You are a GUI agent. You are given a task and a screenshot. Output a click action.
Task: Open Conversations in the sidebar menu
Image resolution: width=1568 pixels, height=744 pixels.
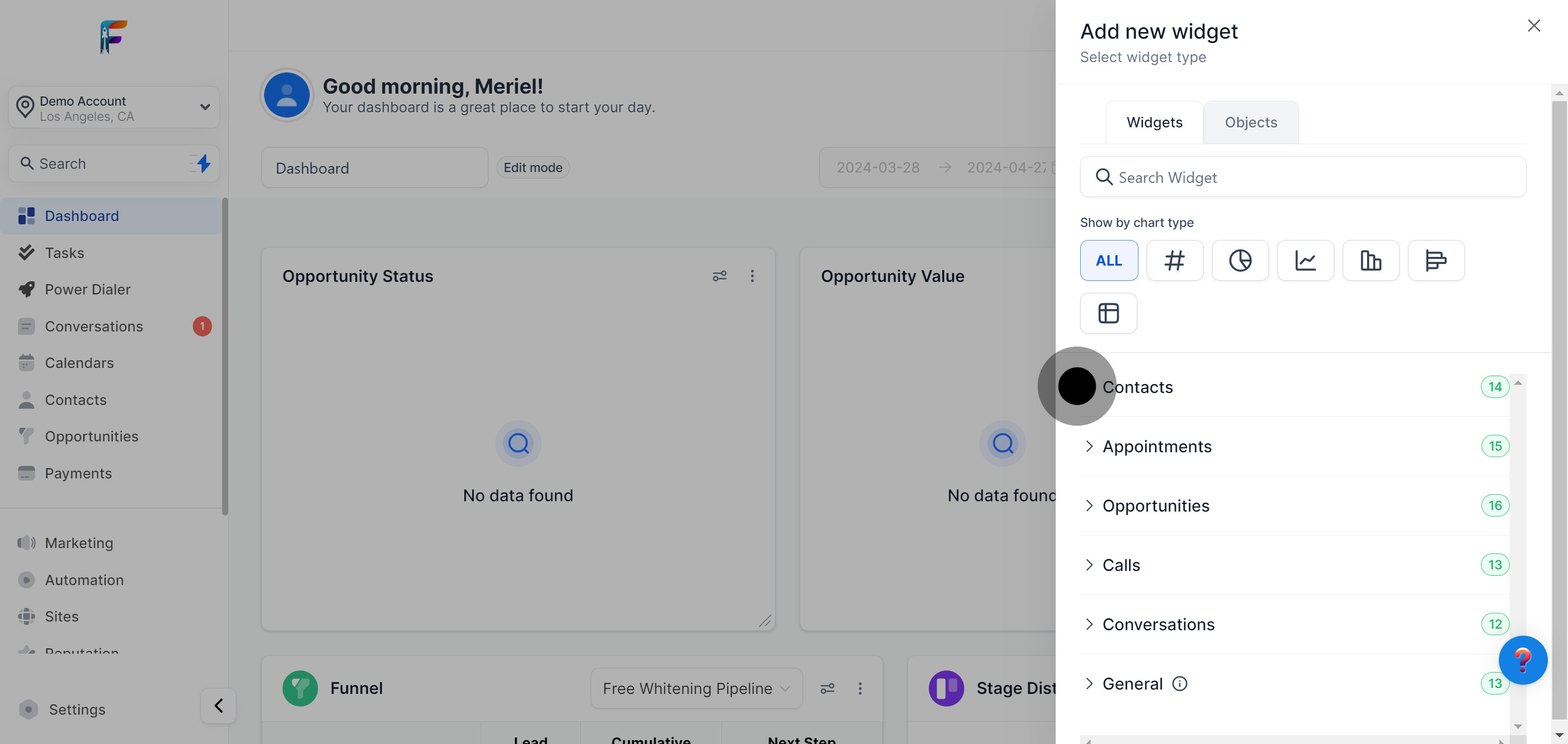(94, 327)
